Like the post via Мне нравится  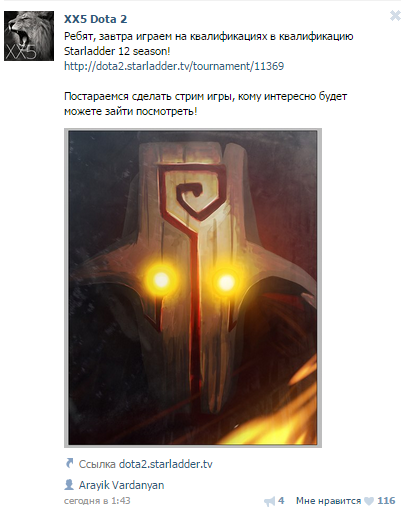pos(328,501)
